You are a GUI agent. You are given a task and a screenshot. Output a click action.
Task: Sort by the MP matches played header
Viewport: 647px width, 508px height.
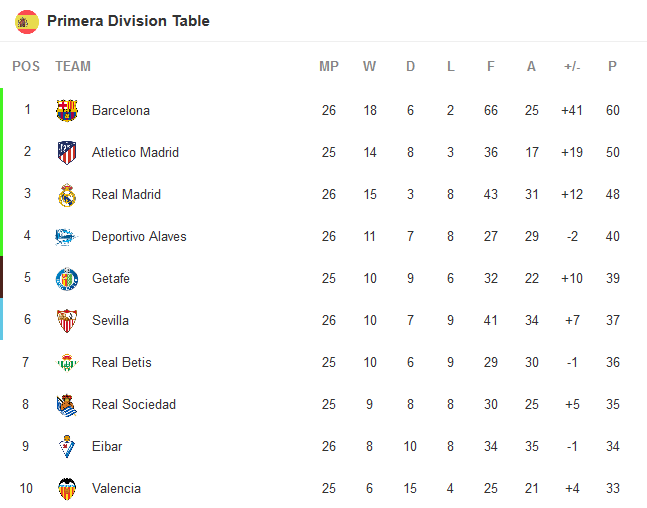(x=329, y=67)
